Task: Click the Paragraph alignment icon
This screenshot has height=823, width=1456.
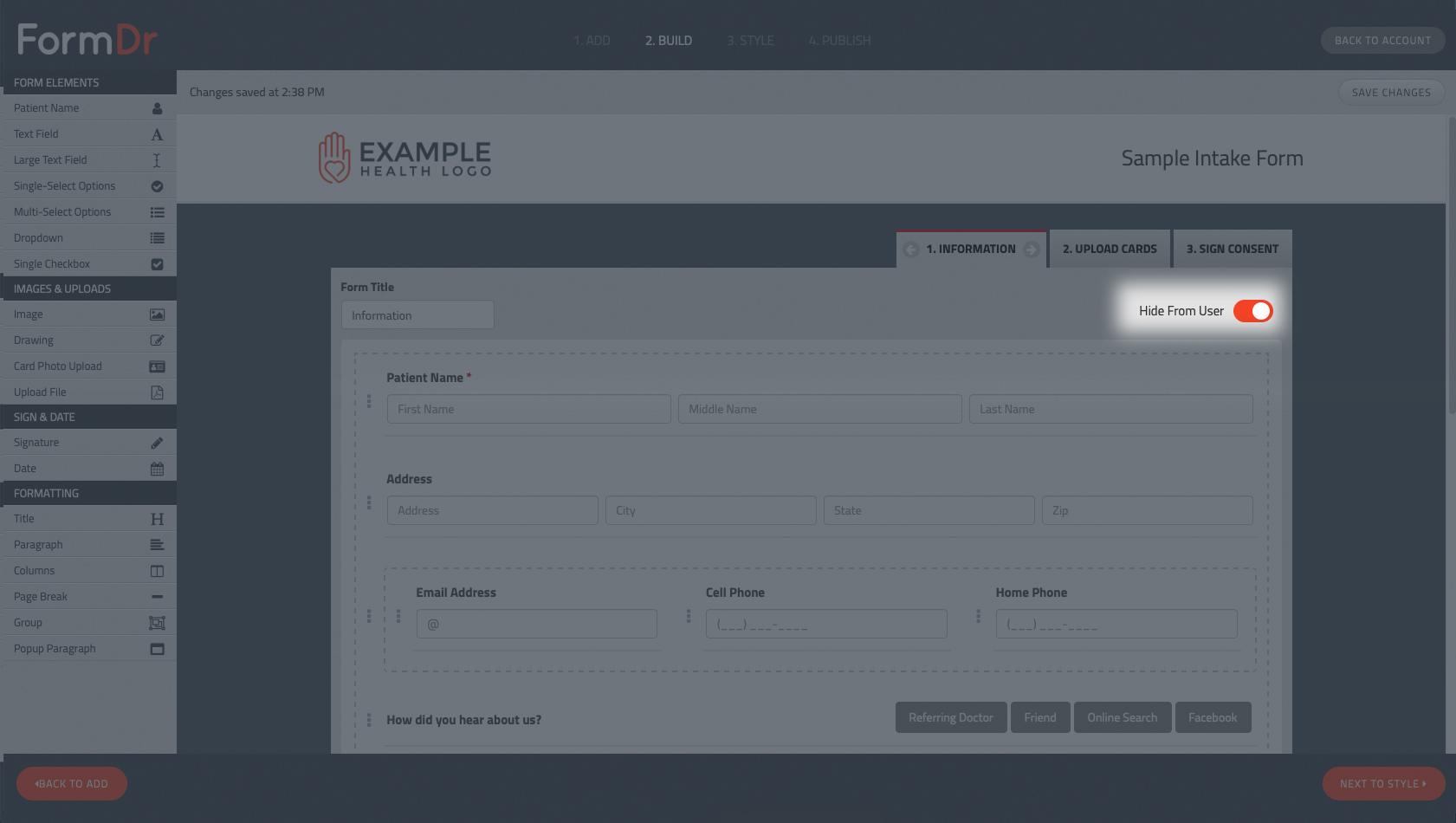Action: 157,545
